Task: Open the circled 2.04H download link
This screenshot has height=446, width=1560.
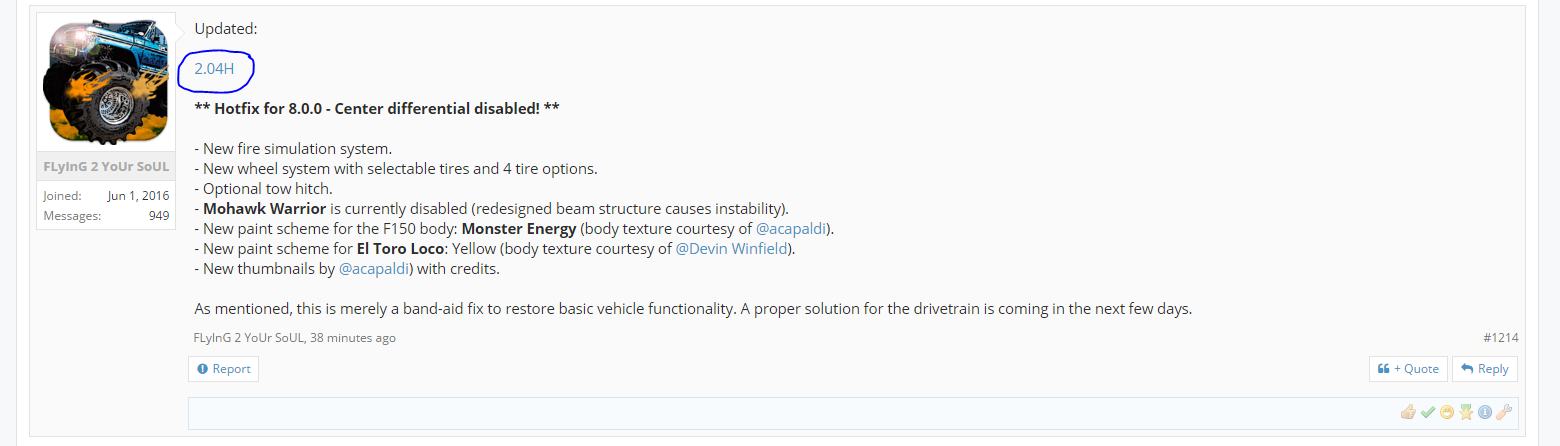Action: click(x=214, y=69)
